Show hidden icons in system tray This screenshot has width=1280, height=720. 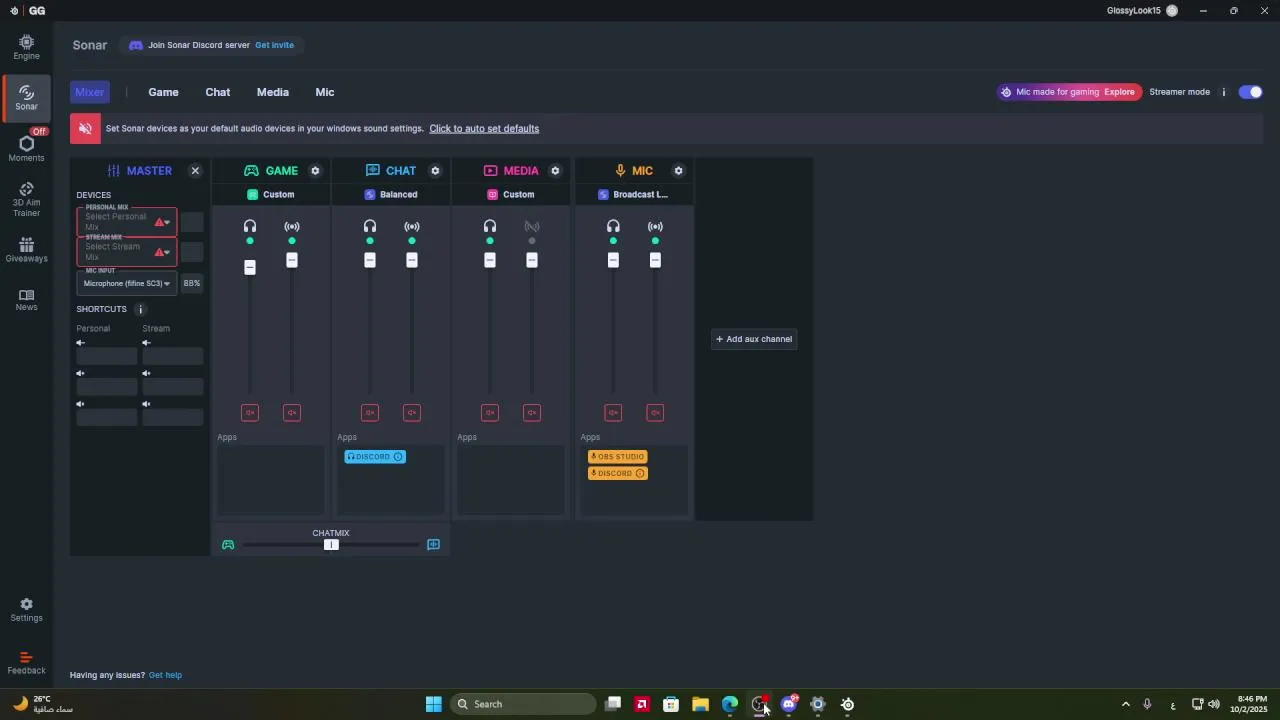coord(1125,704)
